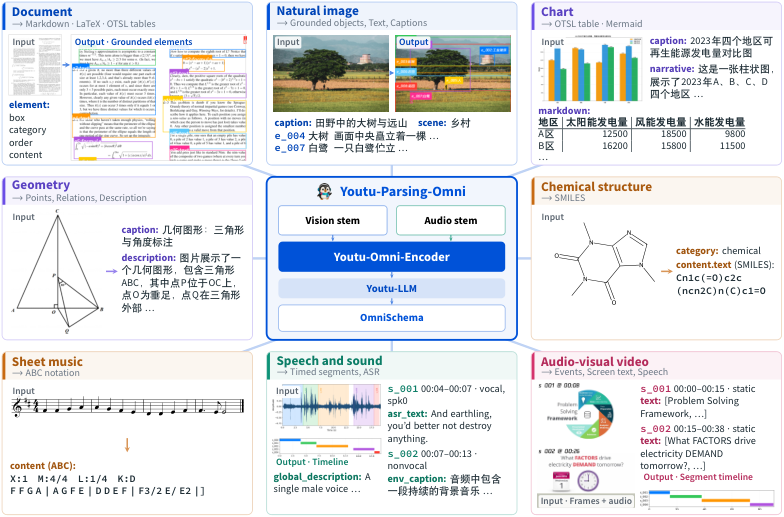
Task: Click the penguin logo beside Youtu-Parsing-Omni
Action: [324, 192]
